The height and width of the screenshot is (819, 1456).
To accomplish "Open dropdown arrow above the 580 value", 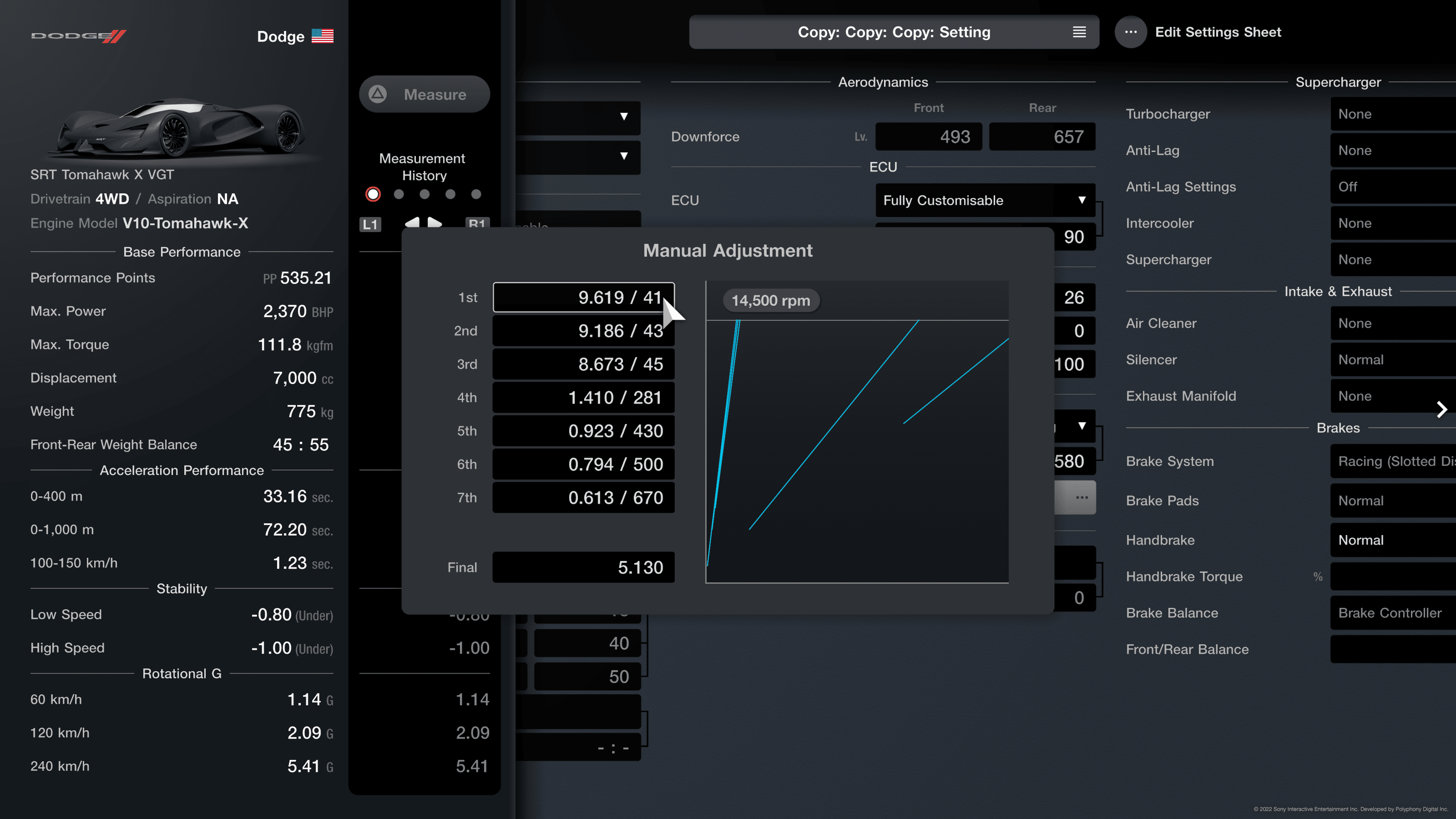I will pos(1082,425).
